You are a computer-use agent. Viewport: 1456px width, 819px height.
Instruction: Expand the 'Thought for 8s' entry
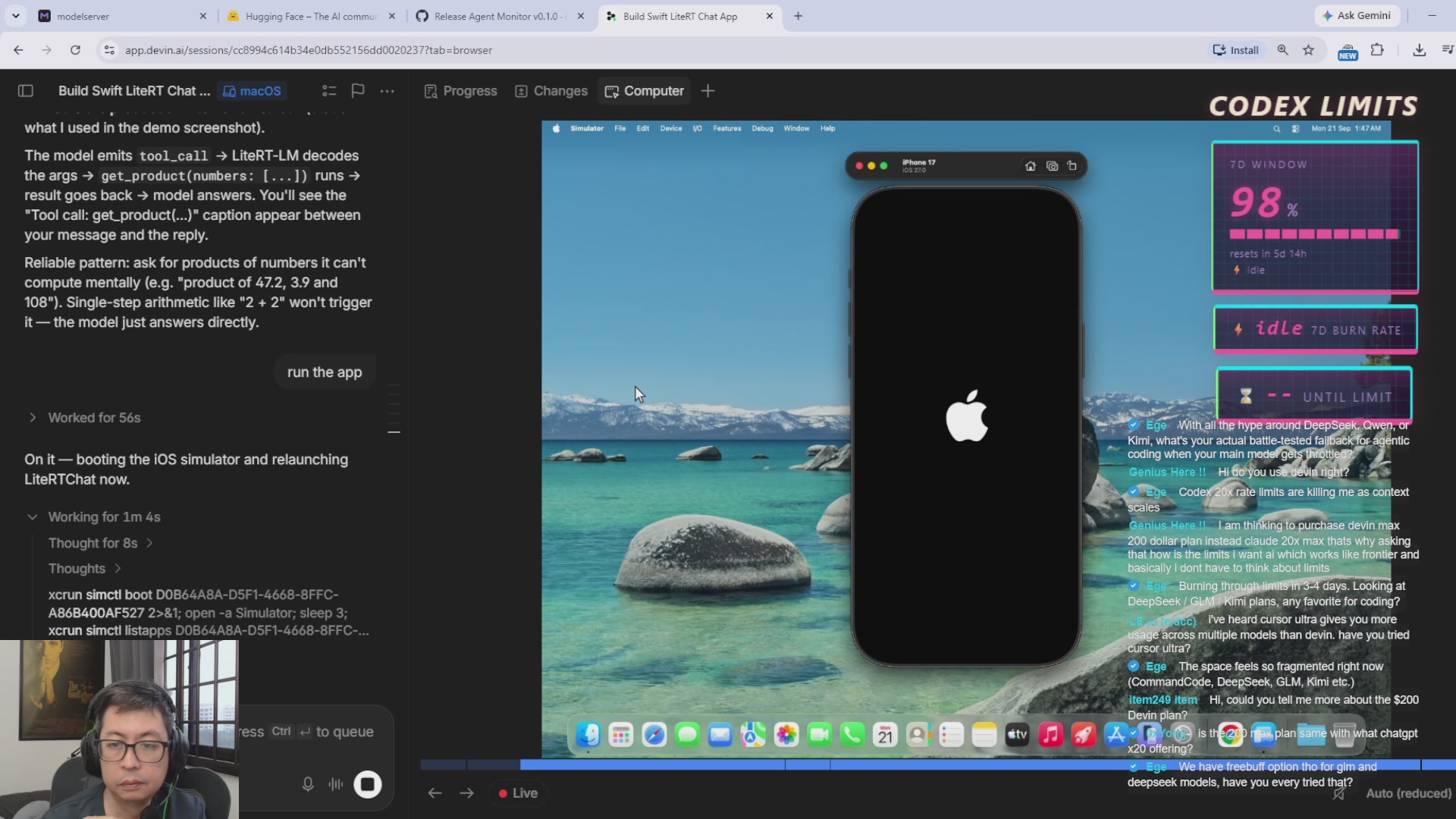[100, 543]
